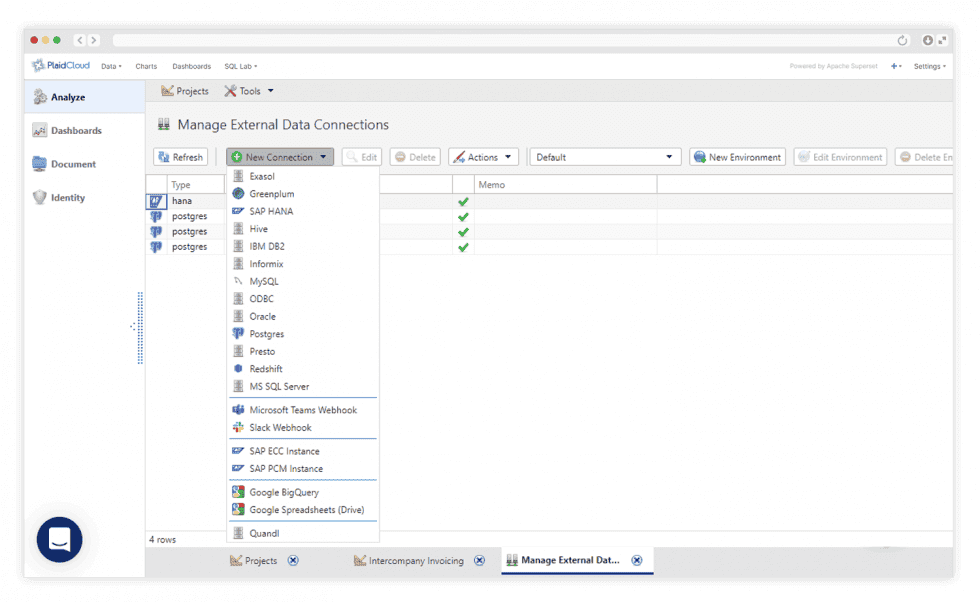The width and height of the screenshot is (980, 602).
Task: Open the SQL Lab dropdown
Action: click(x=241, y=66)
